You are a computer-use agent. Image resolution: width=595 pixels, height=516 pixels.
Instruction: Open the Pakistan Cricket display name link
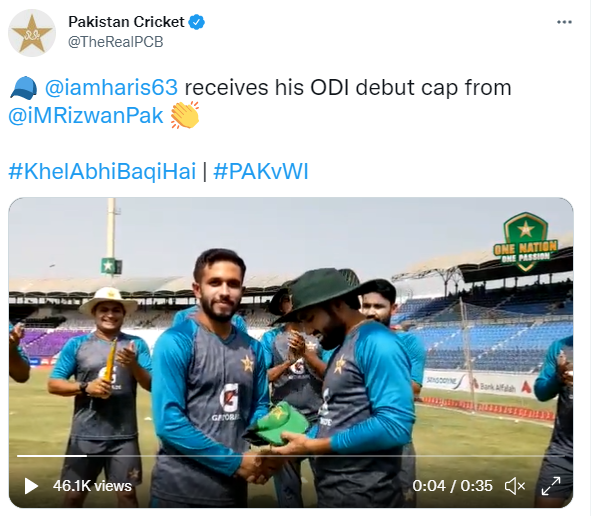point(126,22)
